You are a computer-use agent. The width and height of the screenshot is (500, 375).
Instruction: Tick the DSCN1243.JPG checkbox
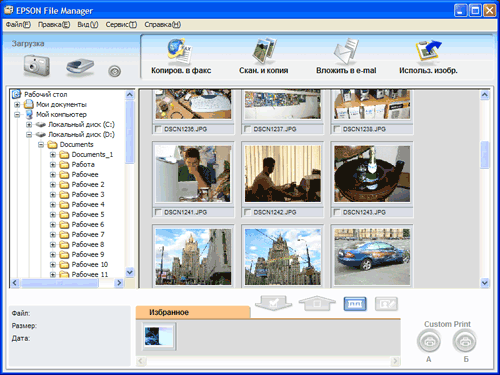pyautogui.click(x=337, y=212)
